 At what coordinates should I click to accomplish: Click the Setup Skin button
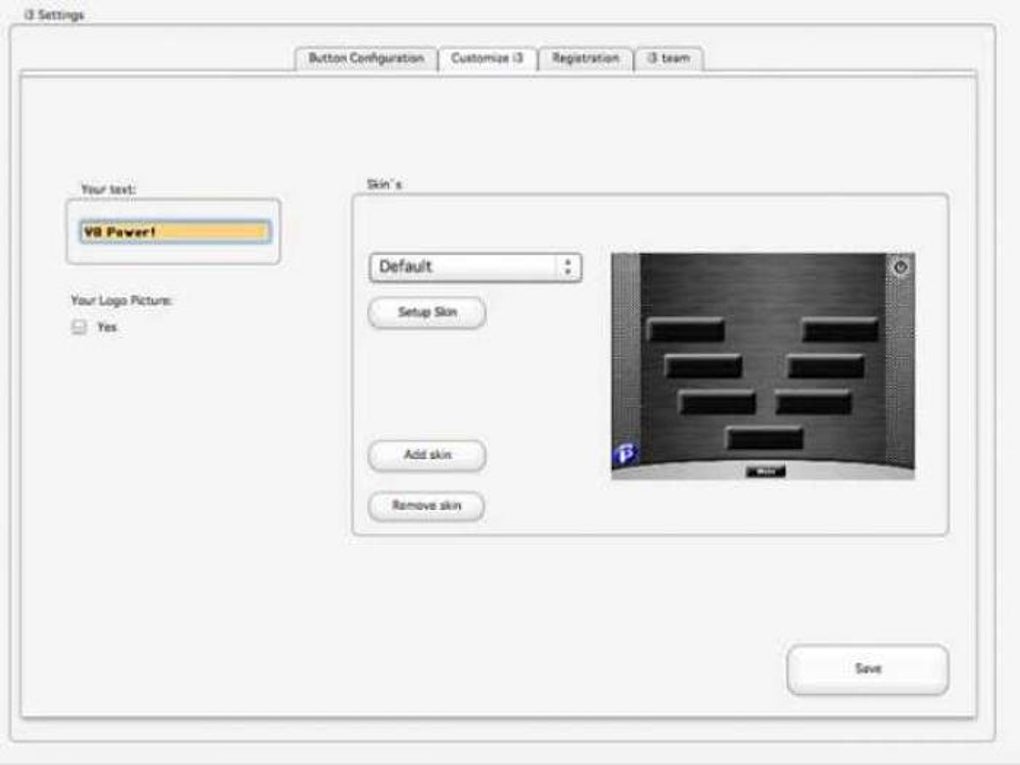[x=428, y=310]
